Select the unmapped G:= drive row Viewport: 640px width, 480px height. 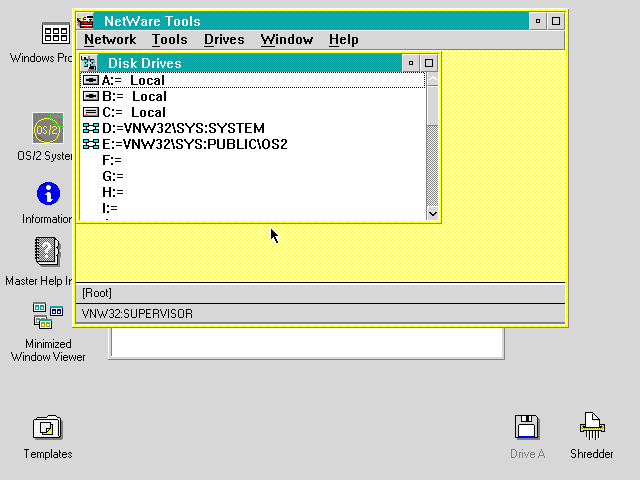click(253, 176)
